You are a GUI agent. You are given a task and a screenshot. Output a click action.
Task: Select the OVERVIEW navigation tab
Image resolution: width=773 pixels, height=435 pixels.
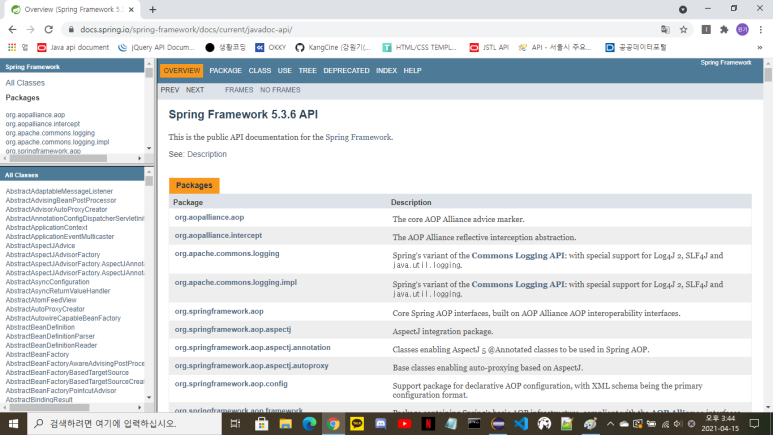[x=181, y=71]
